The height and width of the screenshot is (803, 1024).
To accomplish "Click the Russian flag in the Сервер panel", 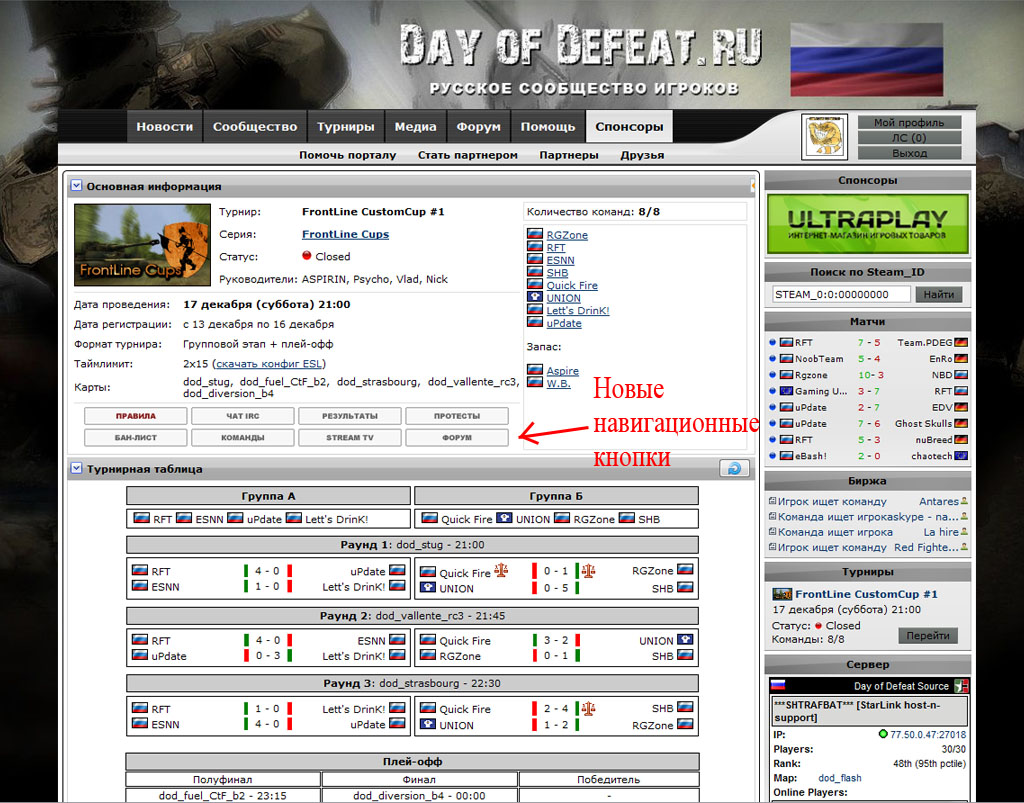I will tap(777, 685).
